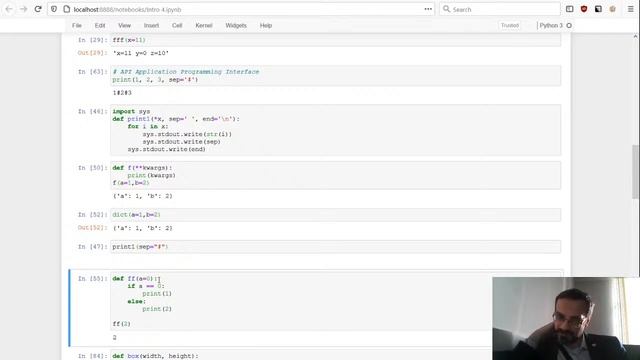Open the Insert menu
The image size is (640, 360).
coord(151,25)
